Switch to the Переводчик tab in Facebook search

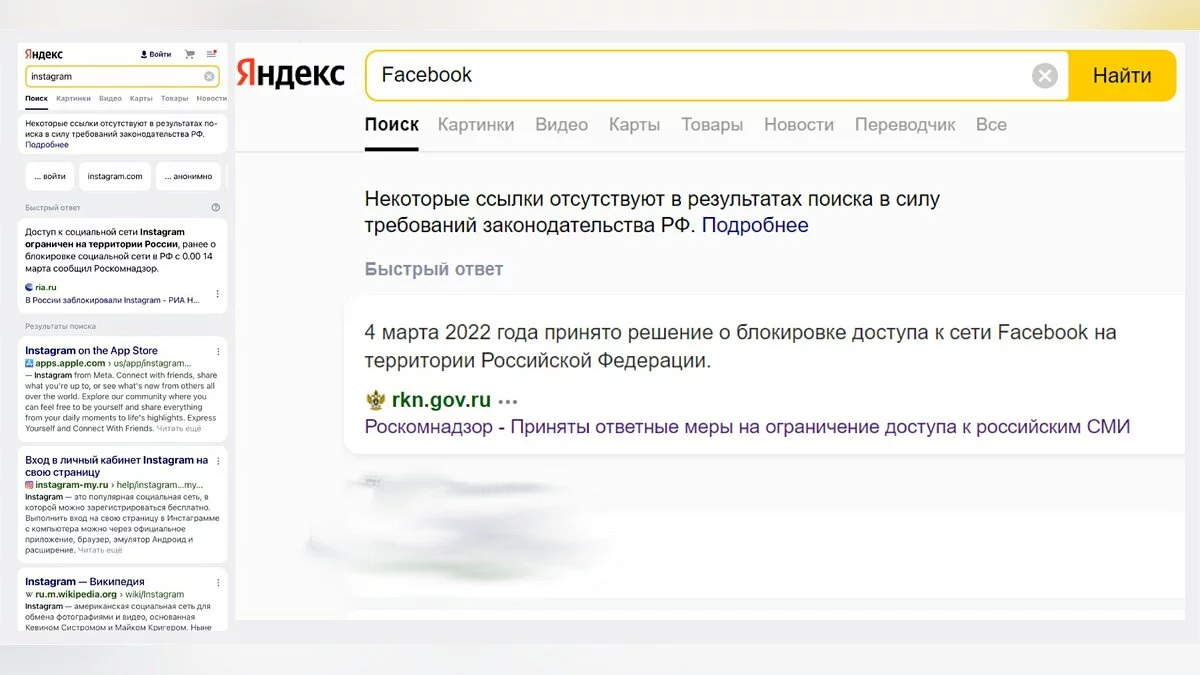click(x=905, y=125)
